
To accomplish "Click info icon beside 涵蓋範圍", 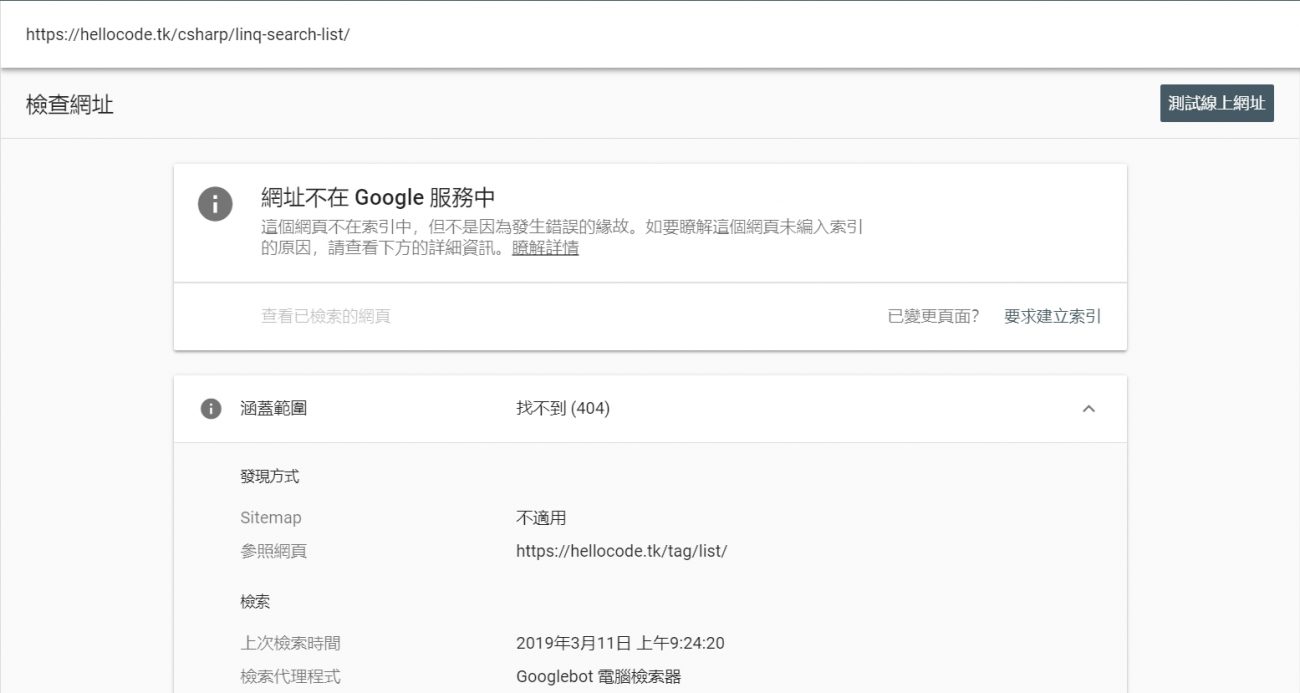I will pos(211,408).
